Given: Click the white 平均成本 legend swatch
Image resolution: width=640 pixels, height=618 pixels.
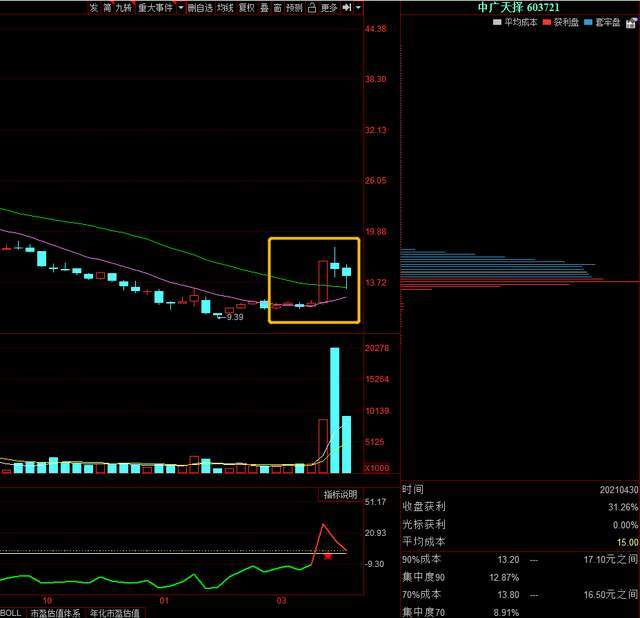Looking at the screenshot, I should click(497, 22).
